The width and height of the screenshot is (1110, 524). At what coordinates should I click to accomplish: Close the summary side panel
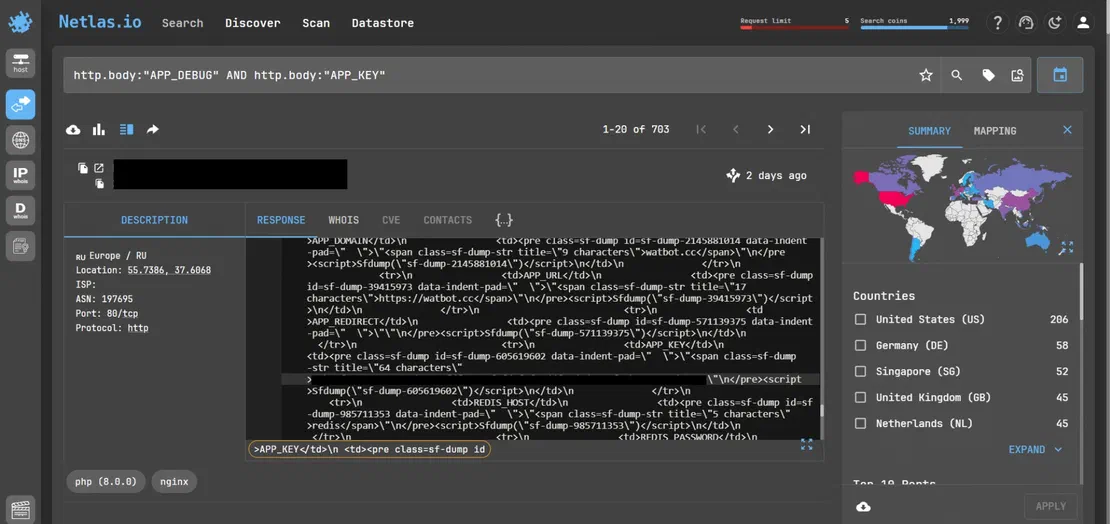(1068, 130)
